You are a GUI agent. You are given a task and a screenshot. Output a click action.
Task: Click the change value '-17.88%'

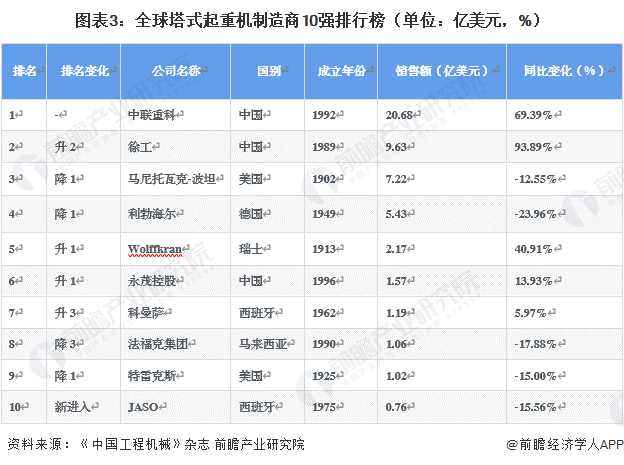pyautogui.click(x=535, y=344)
